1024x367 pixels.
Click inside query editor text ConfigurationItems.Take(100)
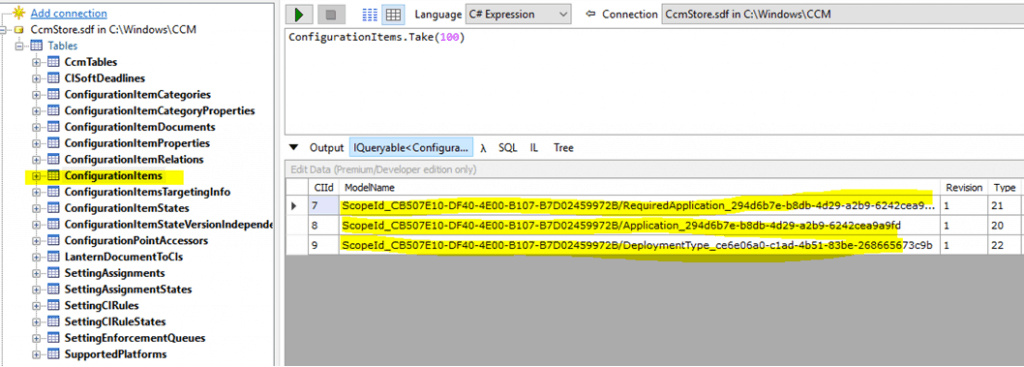[x=376, y=38]
